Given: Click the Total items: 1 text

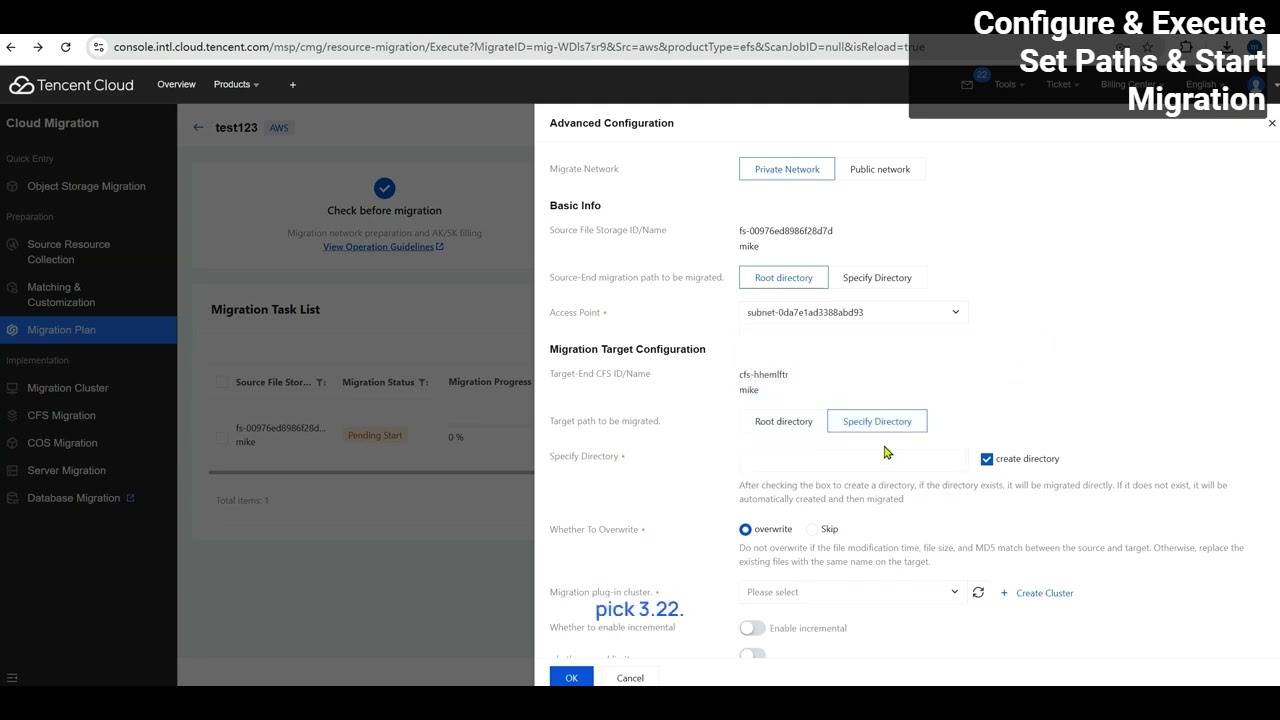Looking at the screenshot, I should (242, 500).
